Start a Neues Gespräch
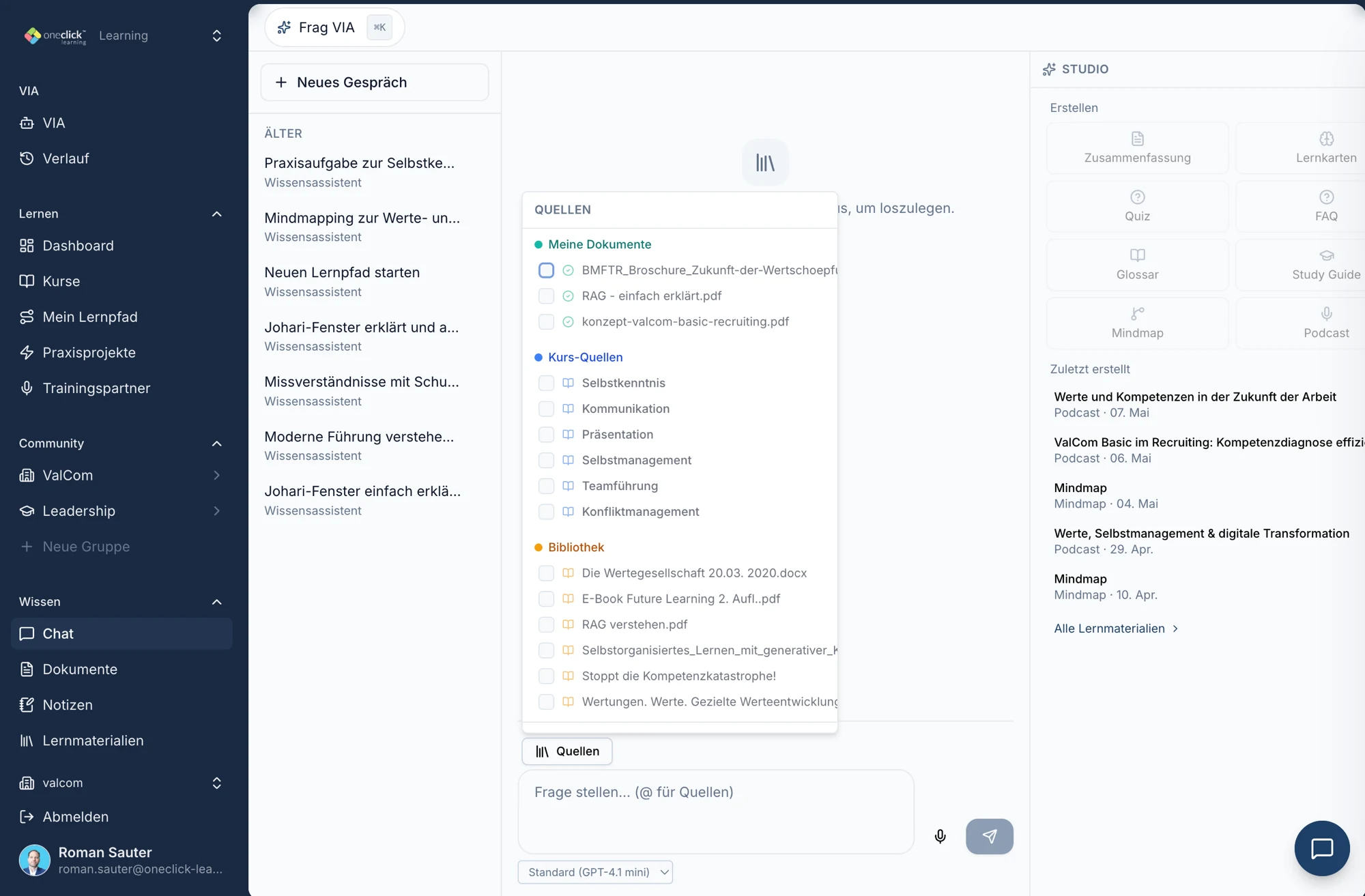Image resolution: width=1365 pixels, height=896 pixels. (375, 83)
